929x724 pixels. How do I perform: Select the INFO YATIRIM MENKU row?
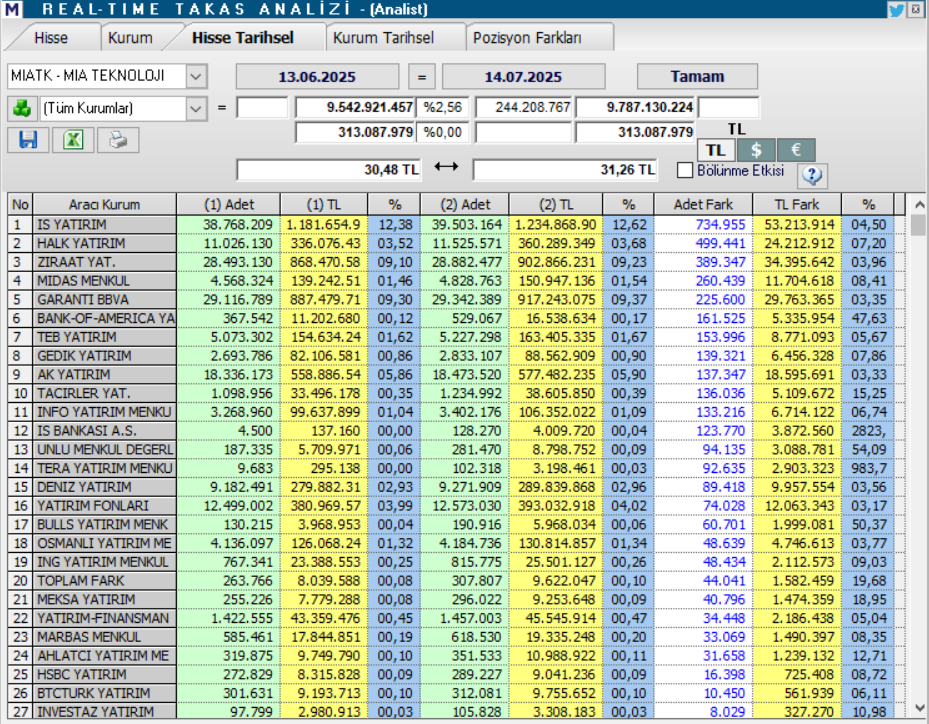[456, 412]
